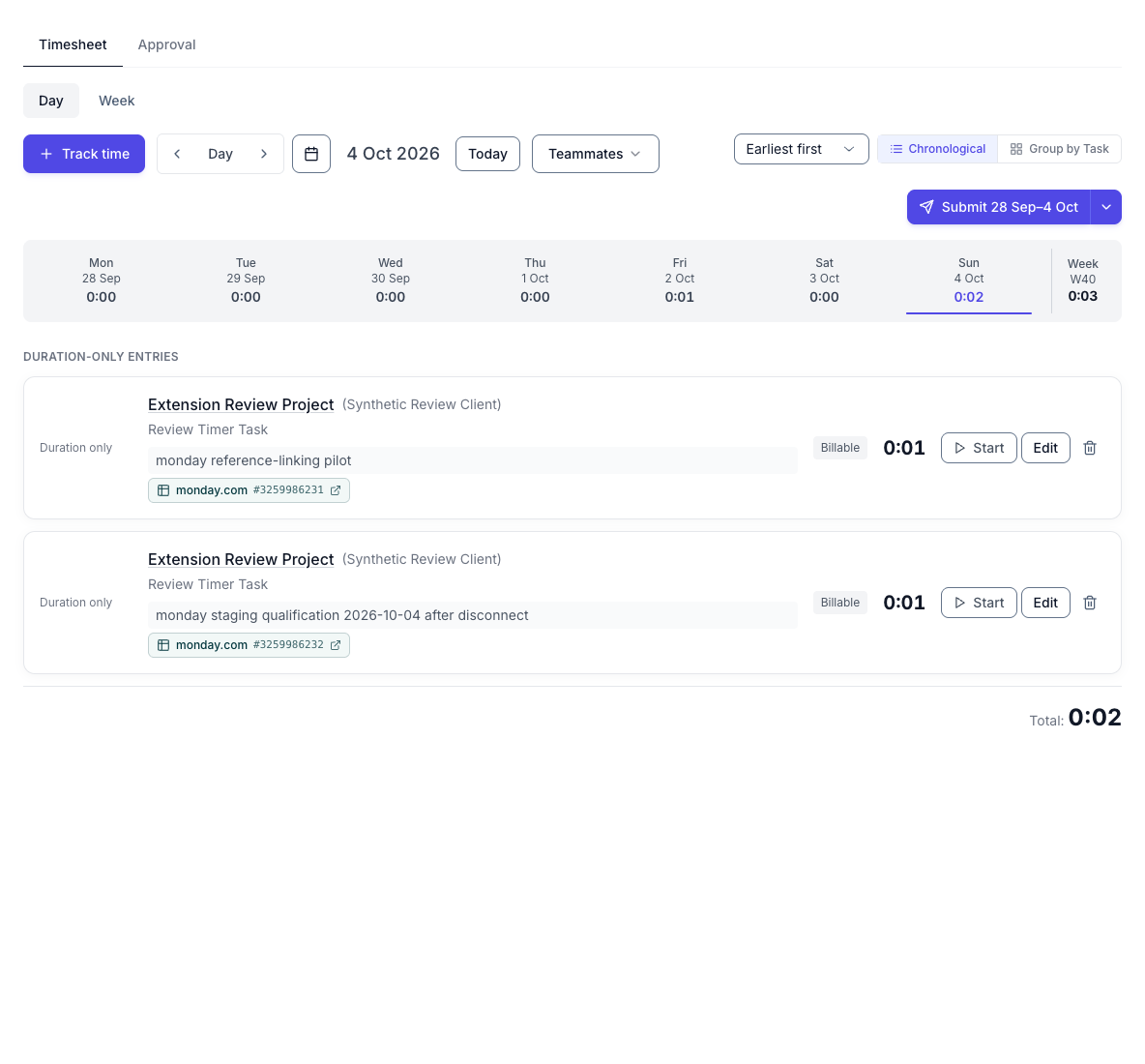Screen dimensions: 1145x1064
Task: Click the monday reference-linking pilot description
Action: 473,460
